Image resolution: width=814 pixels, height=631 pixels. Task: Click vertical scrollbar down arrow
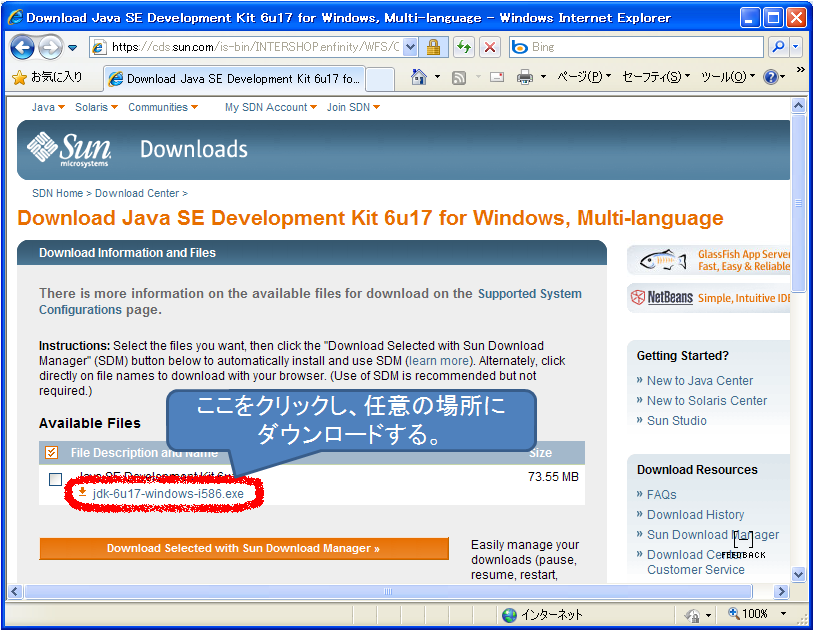coord(798,574)
